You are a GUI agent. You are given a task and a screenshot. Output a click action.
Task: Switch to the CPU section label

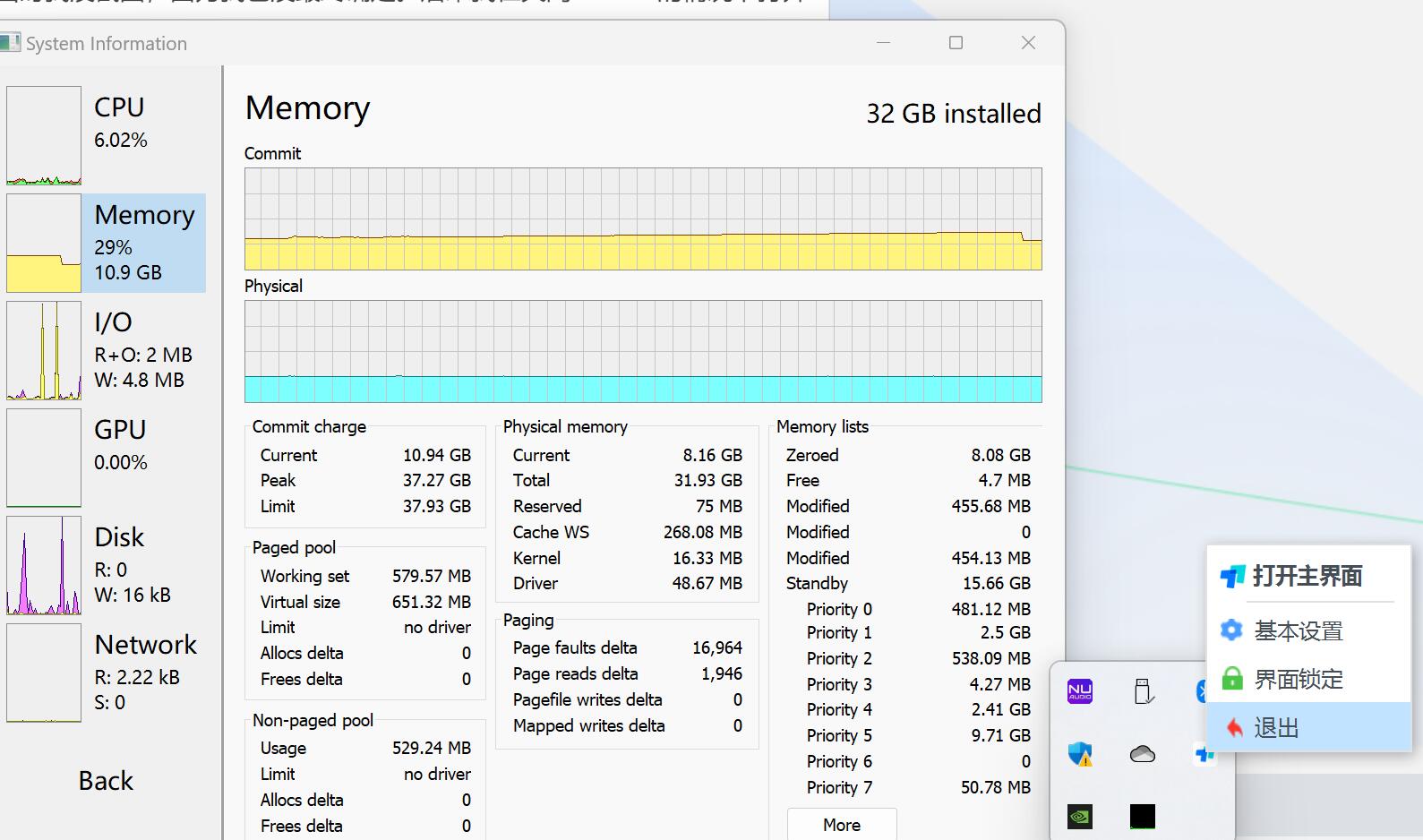pos(119,107)
